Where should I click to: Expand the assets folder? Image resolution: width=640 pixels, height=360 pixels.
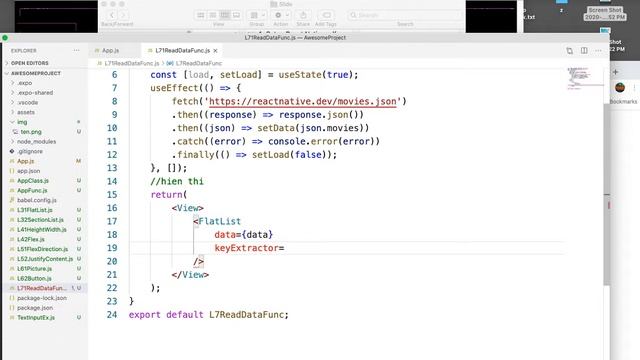tap(26, 112)
